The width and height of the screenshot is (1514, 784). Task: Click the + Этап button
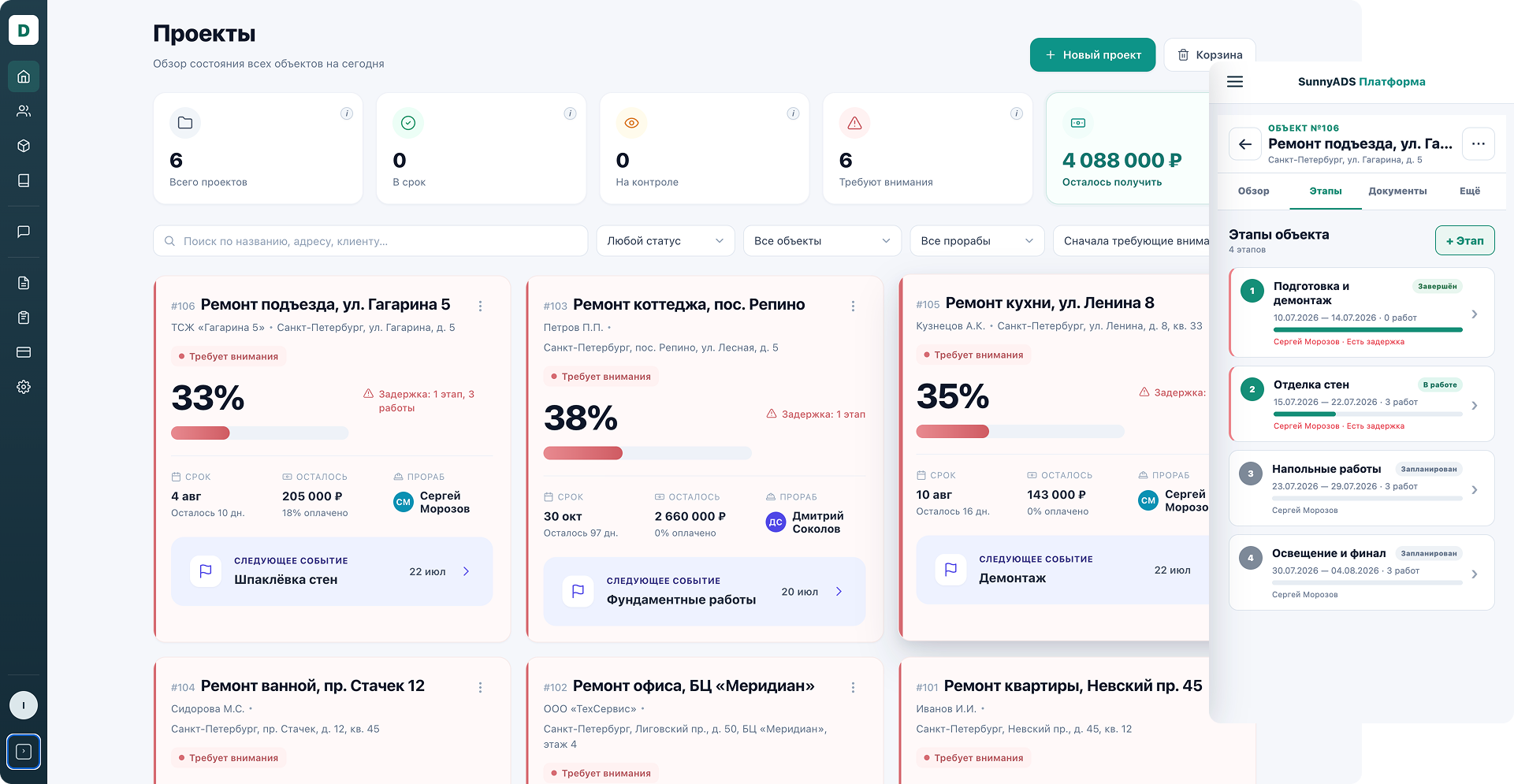point(1464,241)
